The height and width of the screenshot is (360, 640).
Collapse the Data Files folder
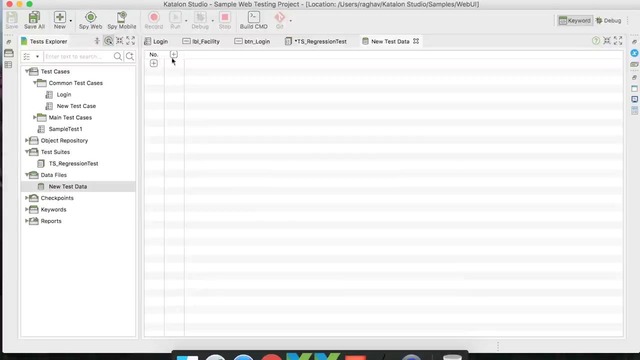click(x=27, y=175)
